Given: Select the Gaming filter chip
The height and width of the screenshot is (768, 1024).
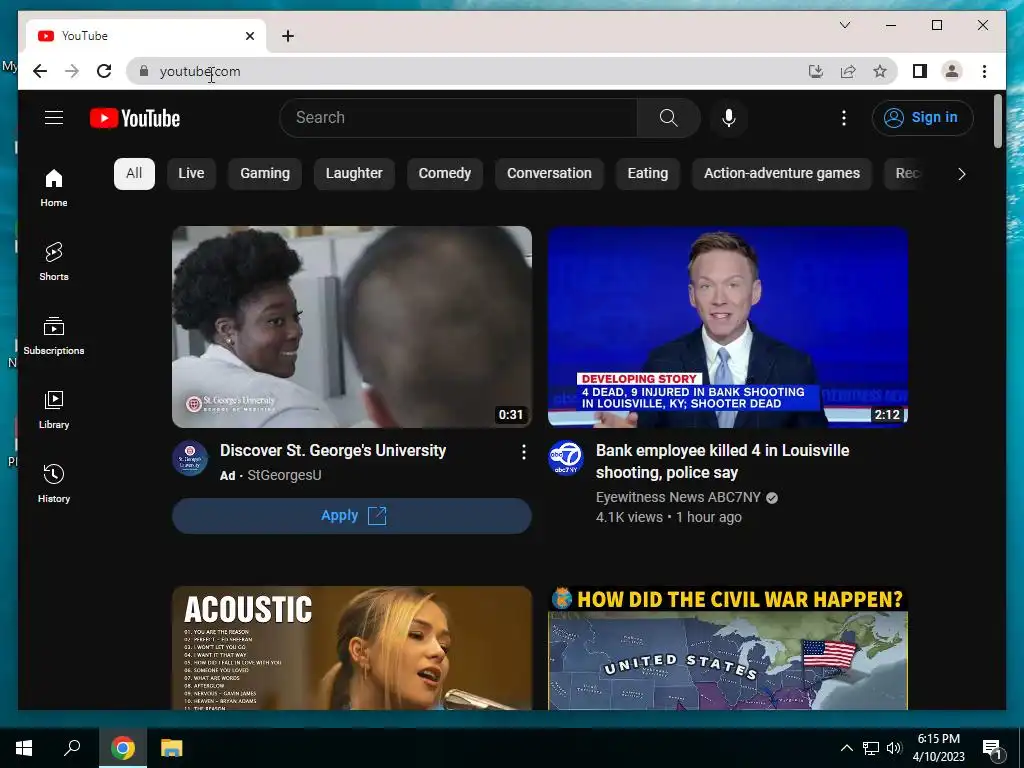Looking at the screenshot, I should click(264, 174).
